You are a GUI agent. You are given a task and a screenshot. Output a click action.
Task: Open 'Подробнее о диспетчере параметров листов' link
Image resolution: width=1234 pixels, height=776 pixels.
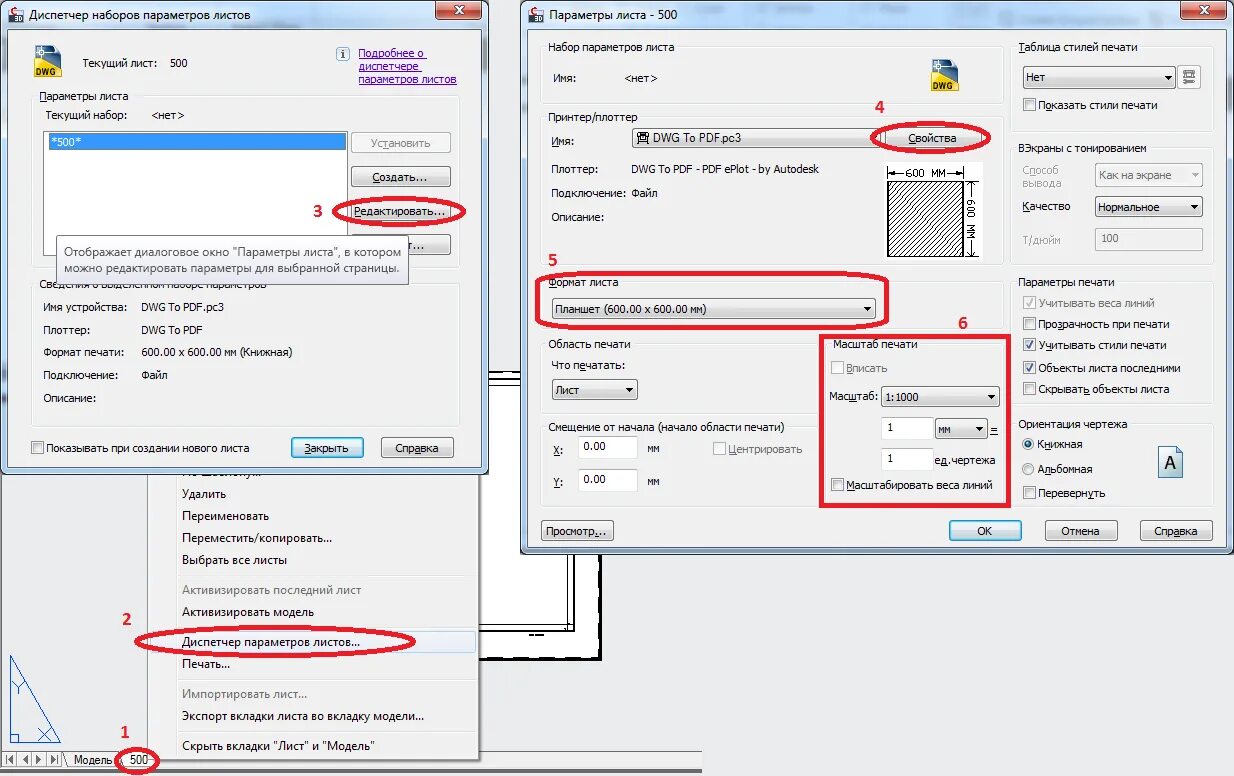click(407, 66)
